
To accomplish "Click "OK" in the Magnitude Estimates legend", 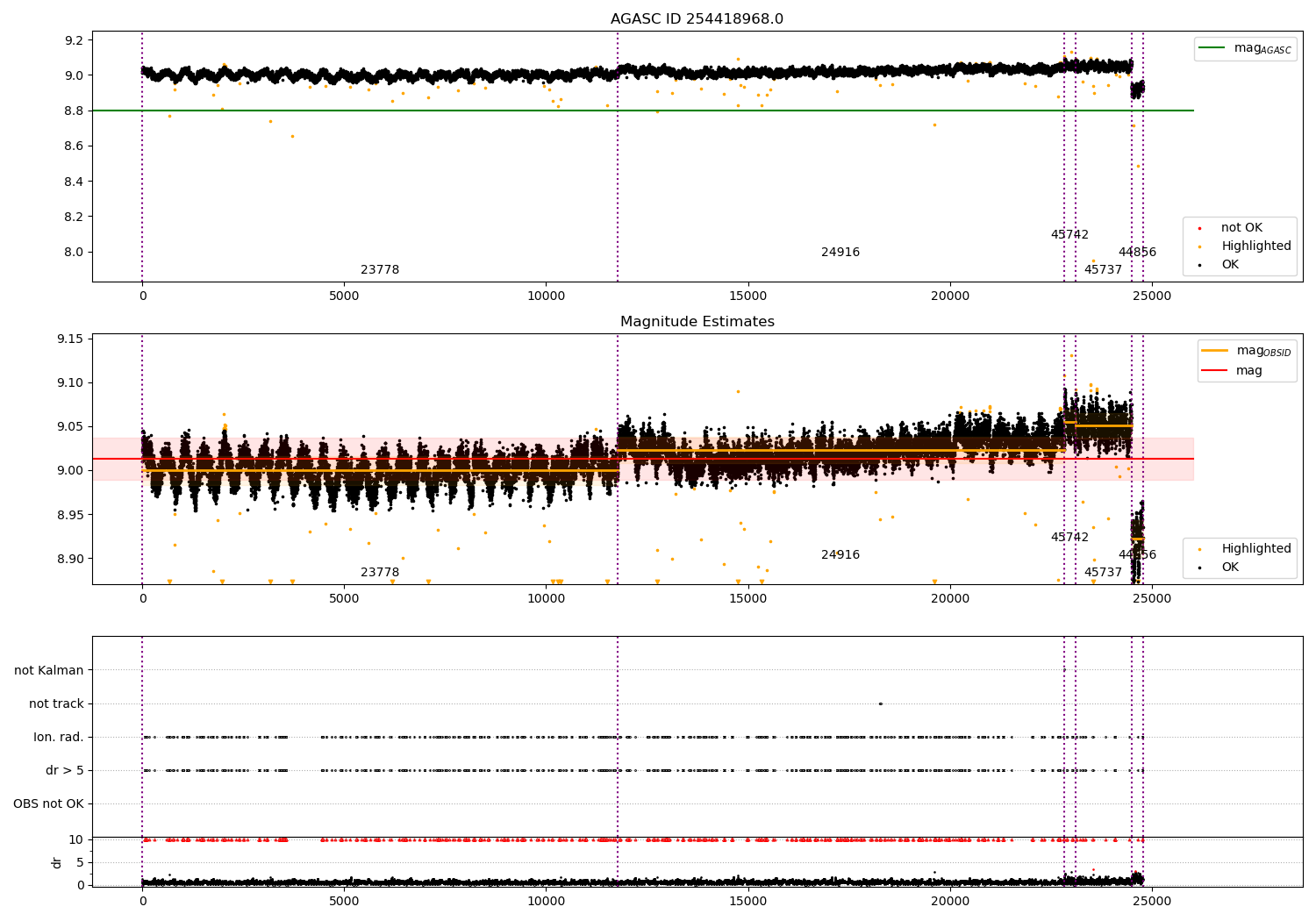I will click(x=1219, y=568).
